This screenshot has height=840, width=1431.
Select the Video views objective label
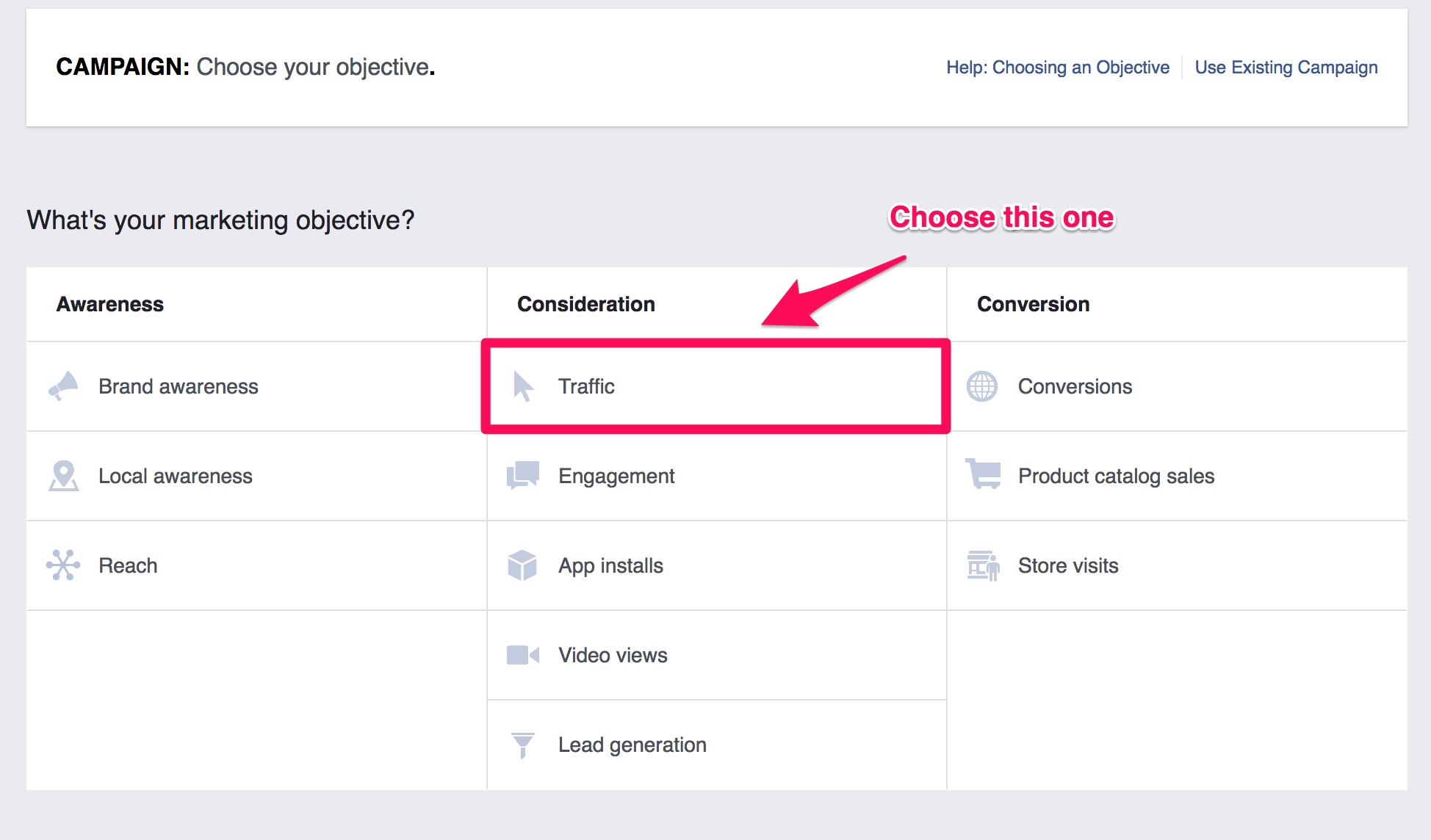[x=613, y=655]
